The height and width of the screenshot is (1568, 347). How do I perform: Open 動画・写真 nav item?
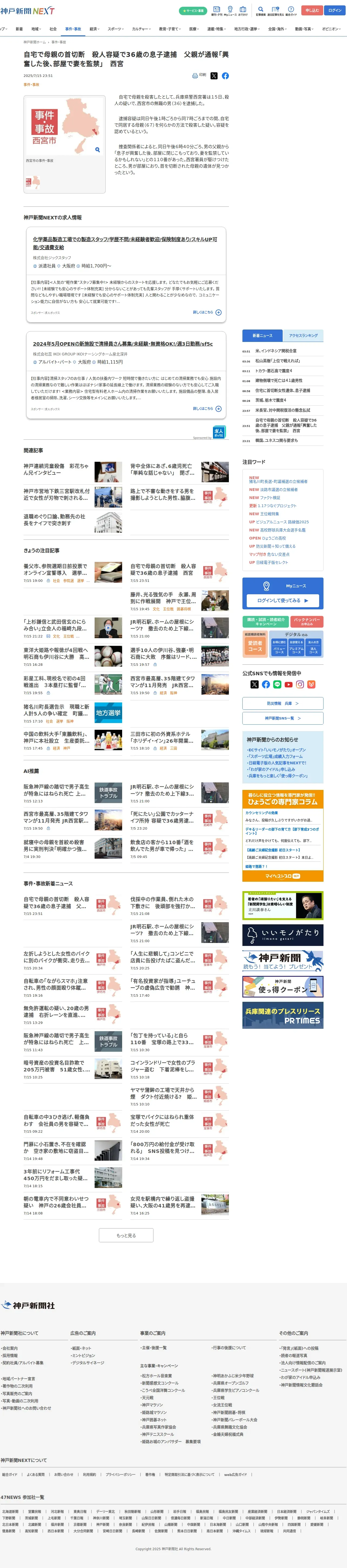pyautogui.click(x=304, y=29)
